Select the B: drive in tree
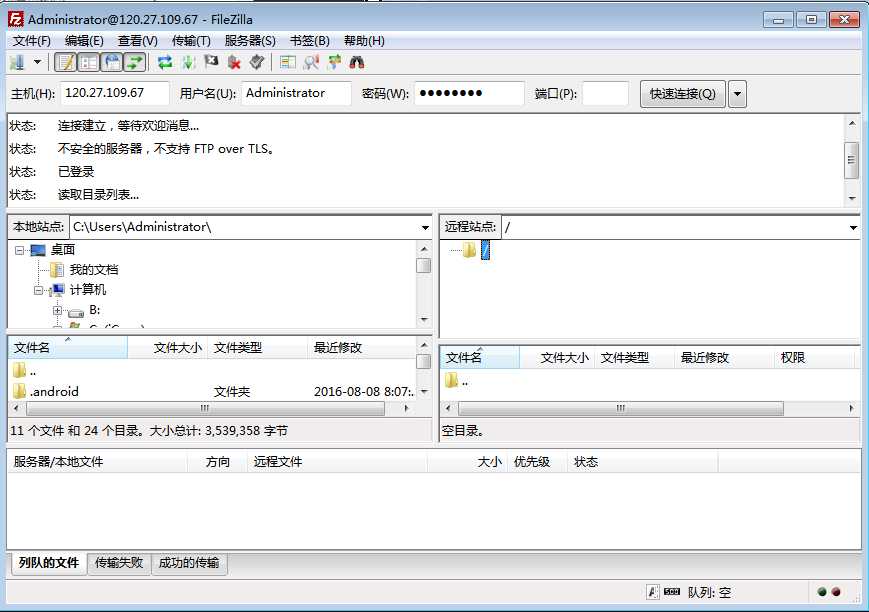This screenshot has height=612, width=869. click(x=94, y=310)
